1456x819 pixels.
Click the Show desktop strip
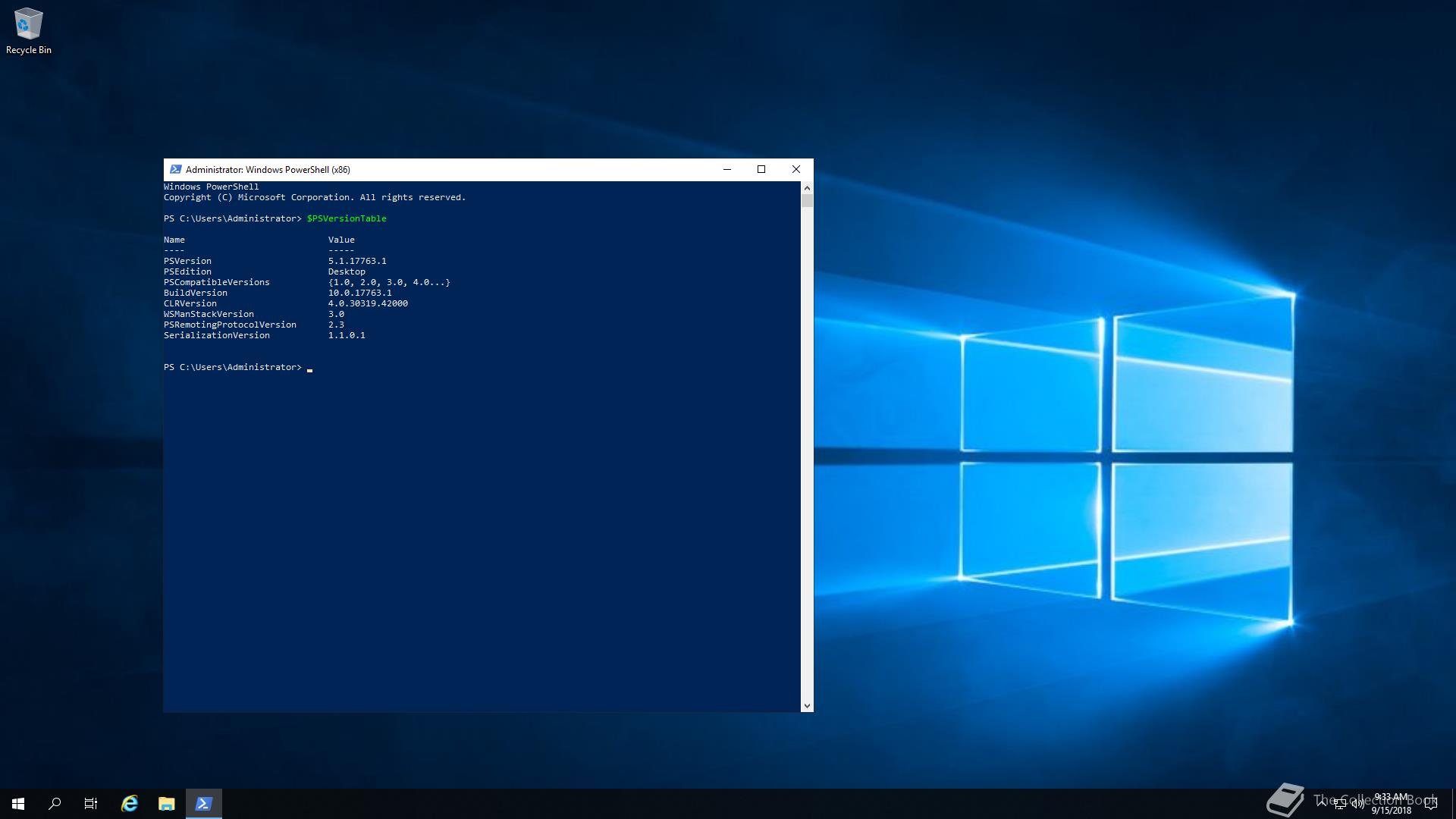click(x=1453, y=804)
